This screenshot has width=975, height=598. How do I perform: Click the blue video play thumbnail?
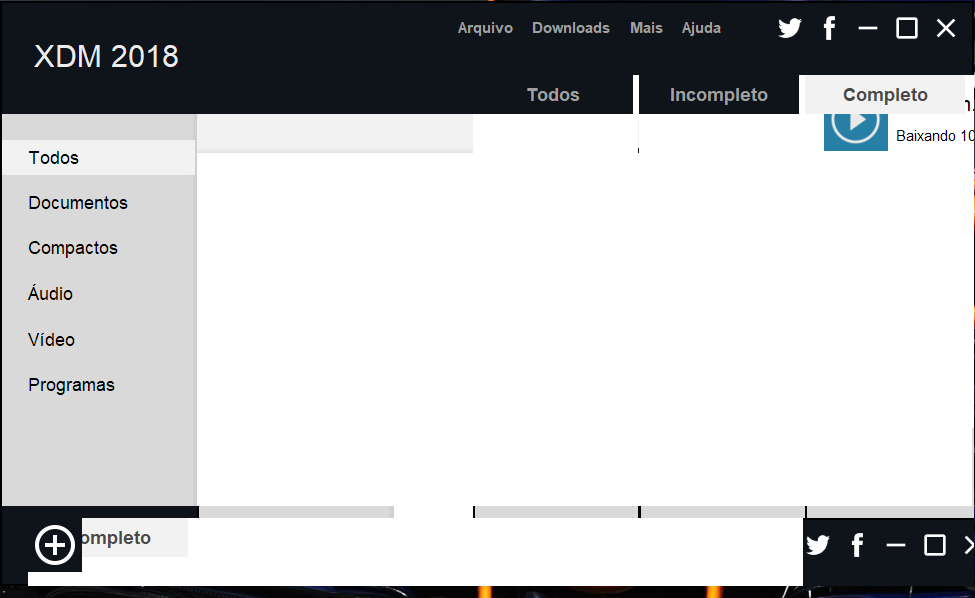point(856,132)
